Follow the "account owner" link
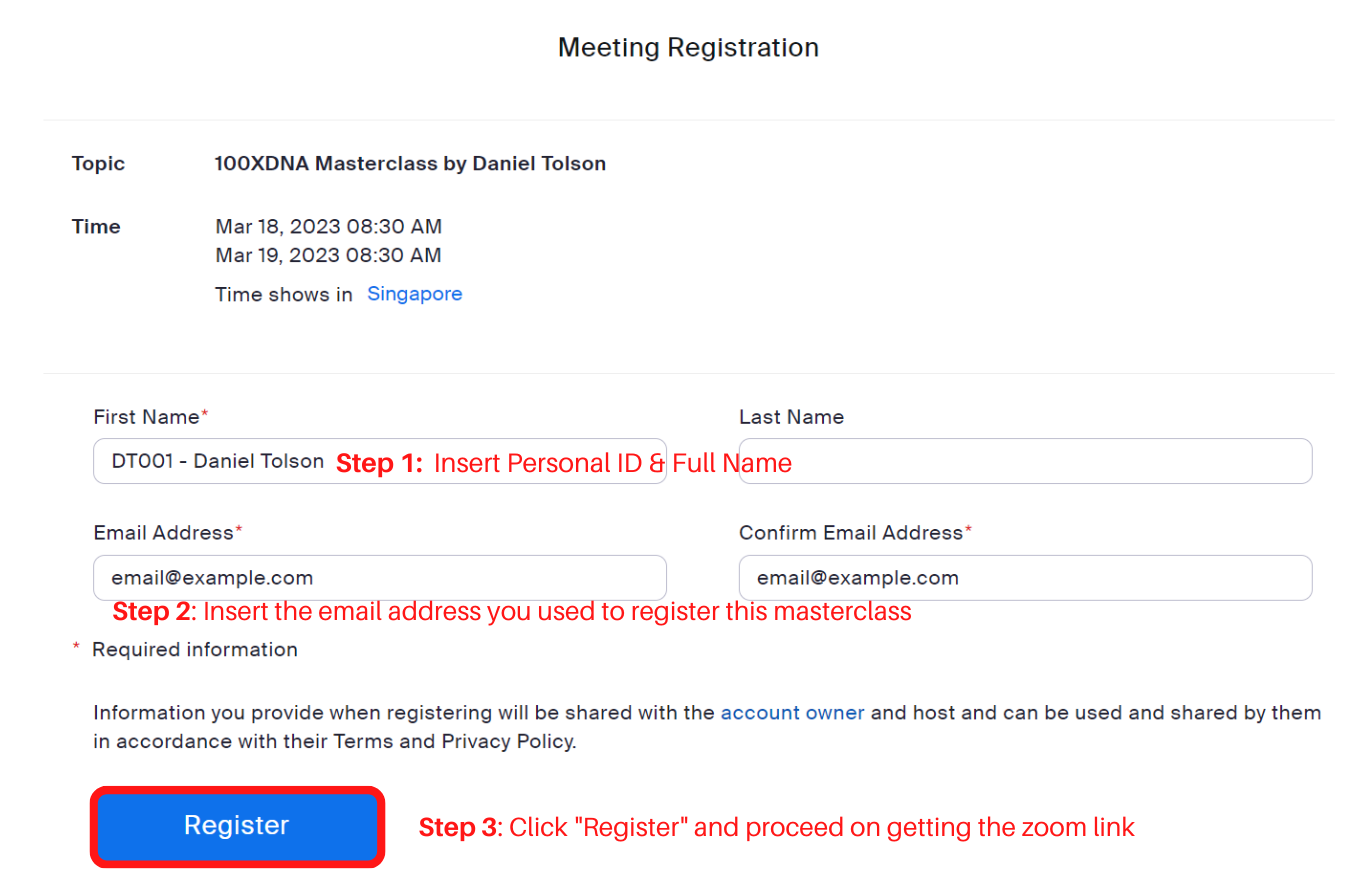 pos(792,713)
